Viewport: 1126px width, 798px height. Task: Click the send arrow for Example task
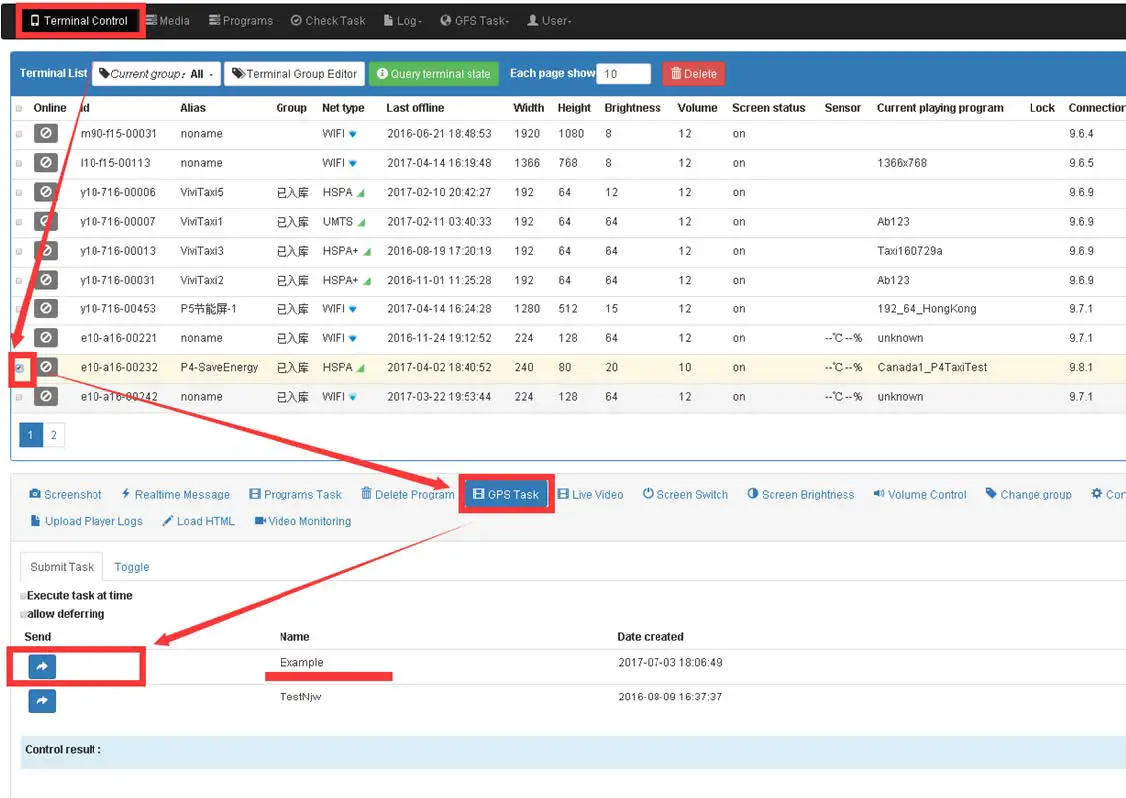click(42, 667)
